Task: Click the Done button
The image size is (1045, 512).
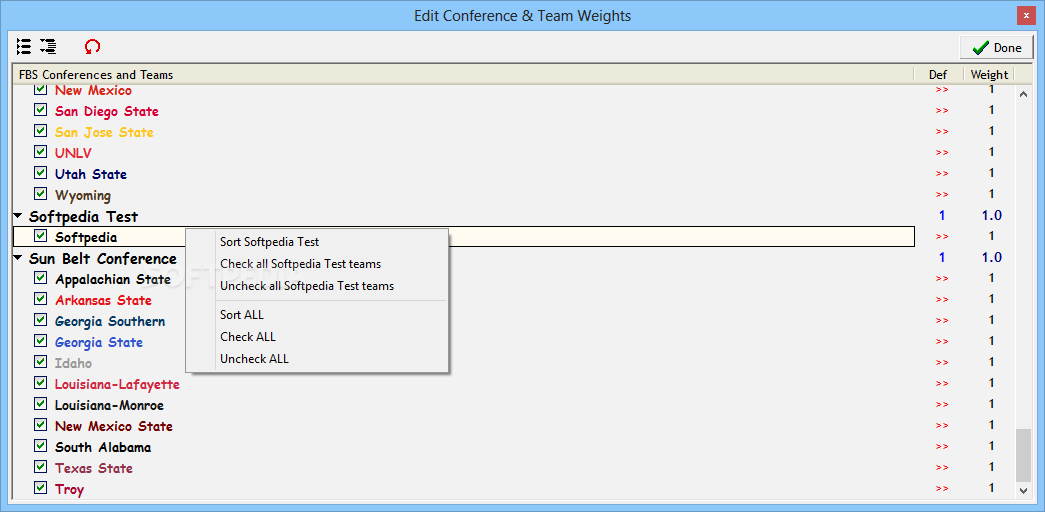Action: coord(997,47)
